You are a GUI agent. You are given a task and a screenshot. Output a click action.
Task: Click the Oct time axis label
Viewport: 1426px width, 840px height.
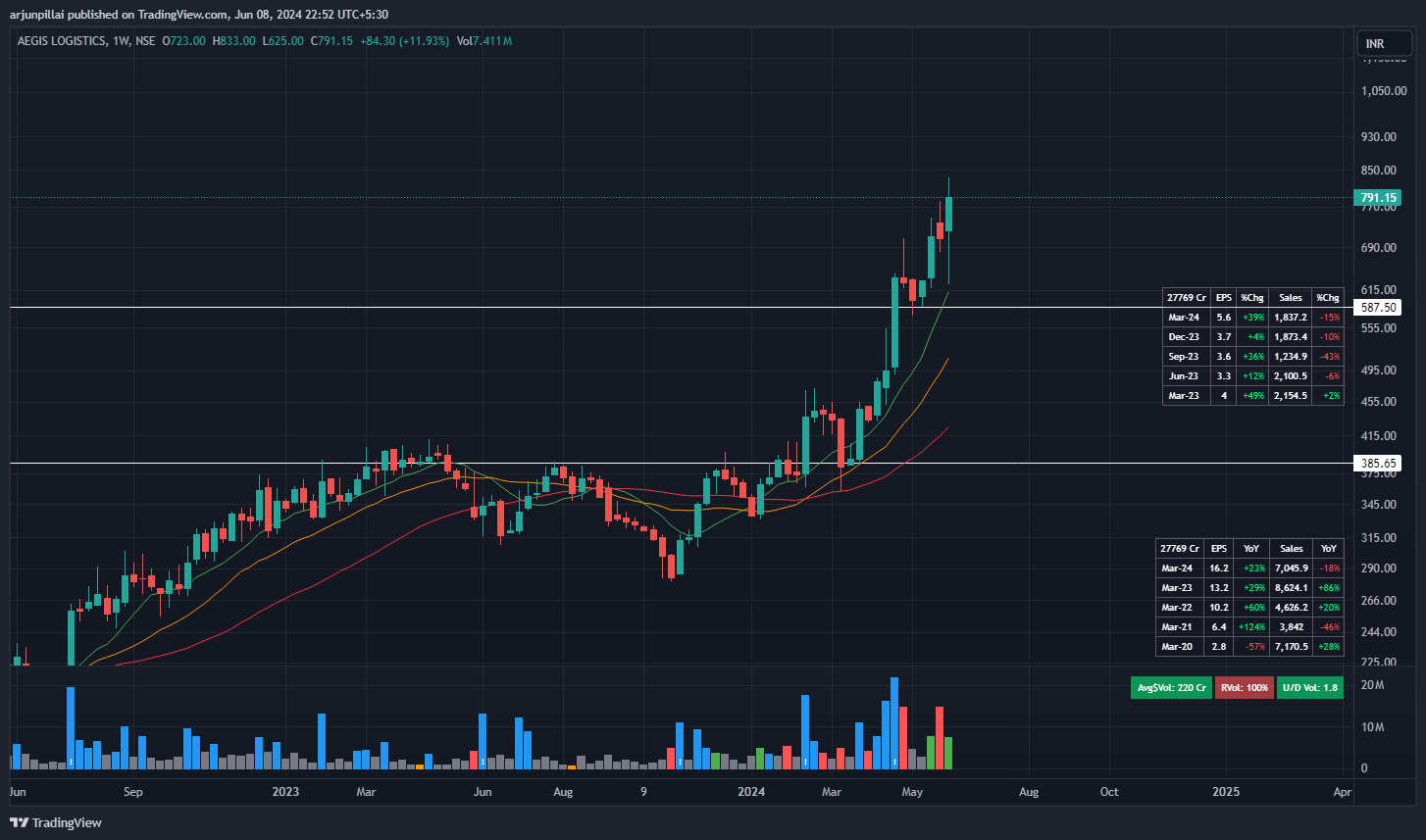1108,791
